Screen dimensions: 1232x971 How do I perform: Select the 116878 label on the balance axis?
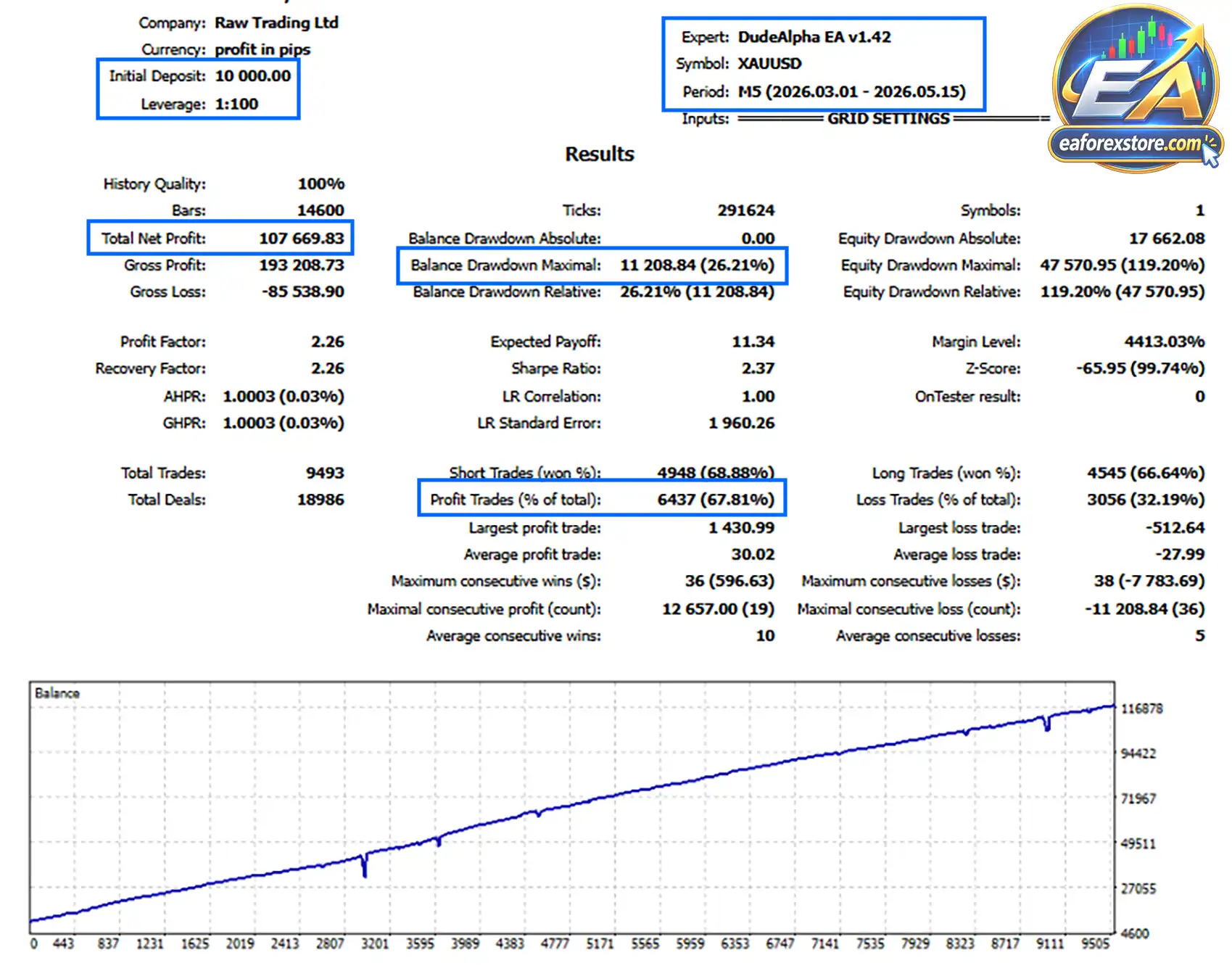click(x=1142, y=708)
